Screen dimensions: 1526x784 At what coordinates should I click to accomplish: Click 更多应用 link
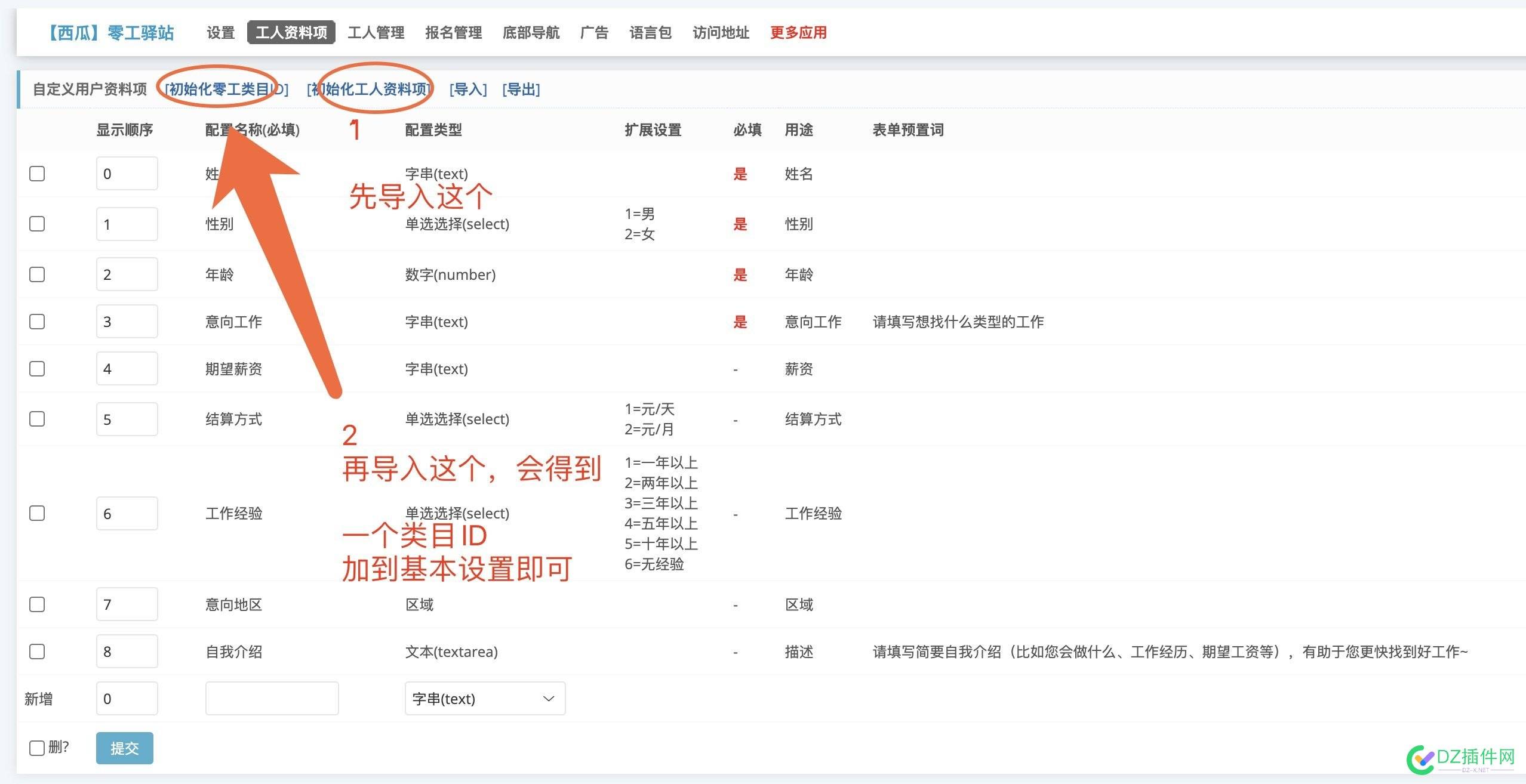click(x=799, y=32)
